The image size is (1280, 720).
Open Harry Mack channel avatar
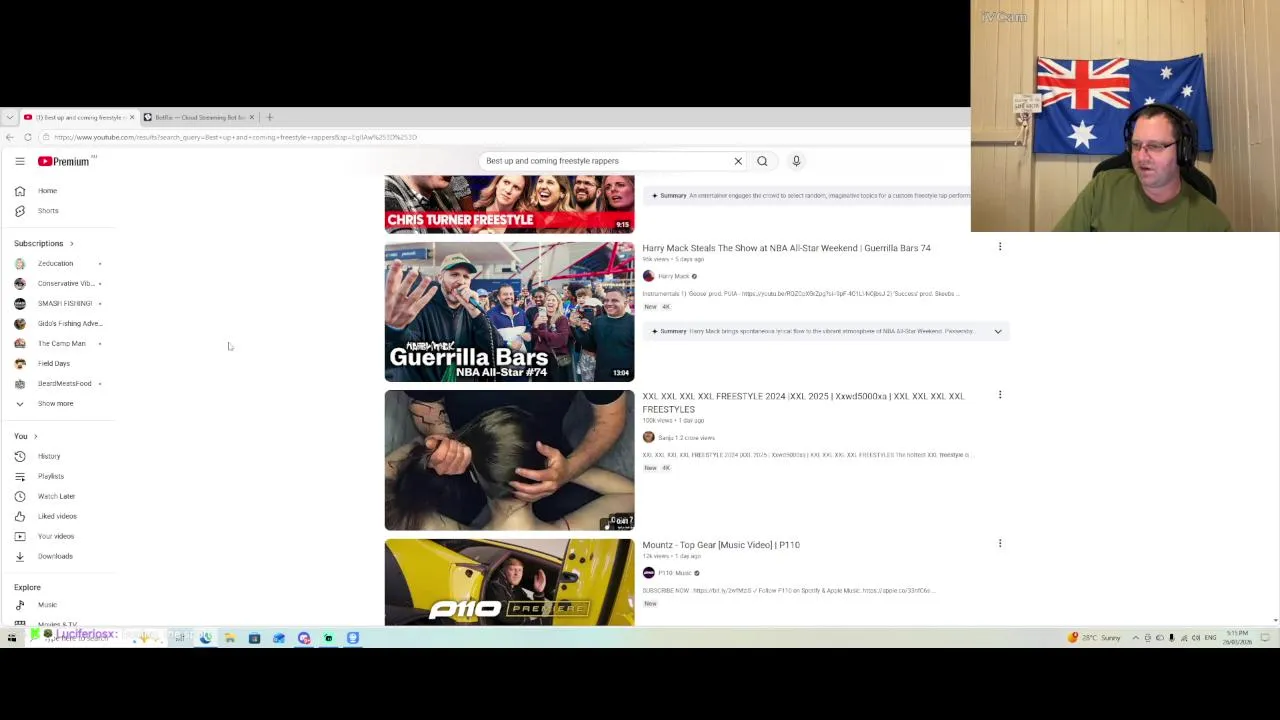pyautogui.click(x=648, y=276)
